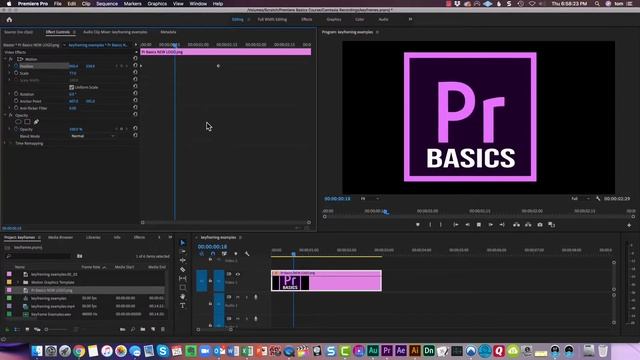Toggle Linked Selection in timeline

pos(224,253)
